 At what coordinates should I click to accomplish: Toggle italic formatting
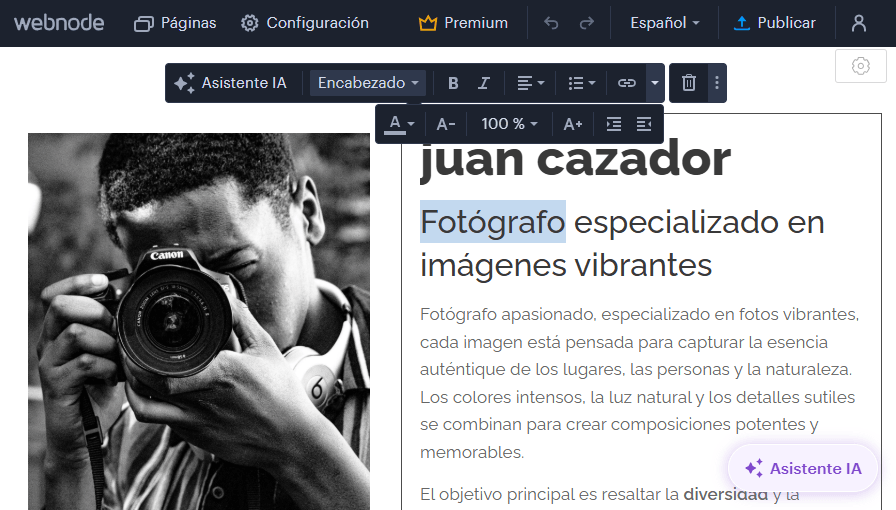point(484,83)
